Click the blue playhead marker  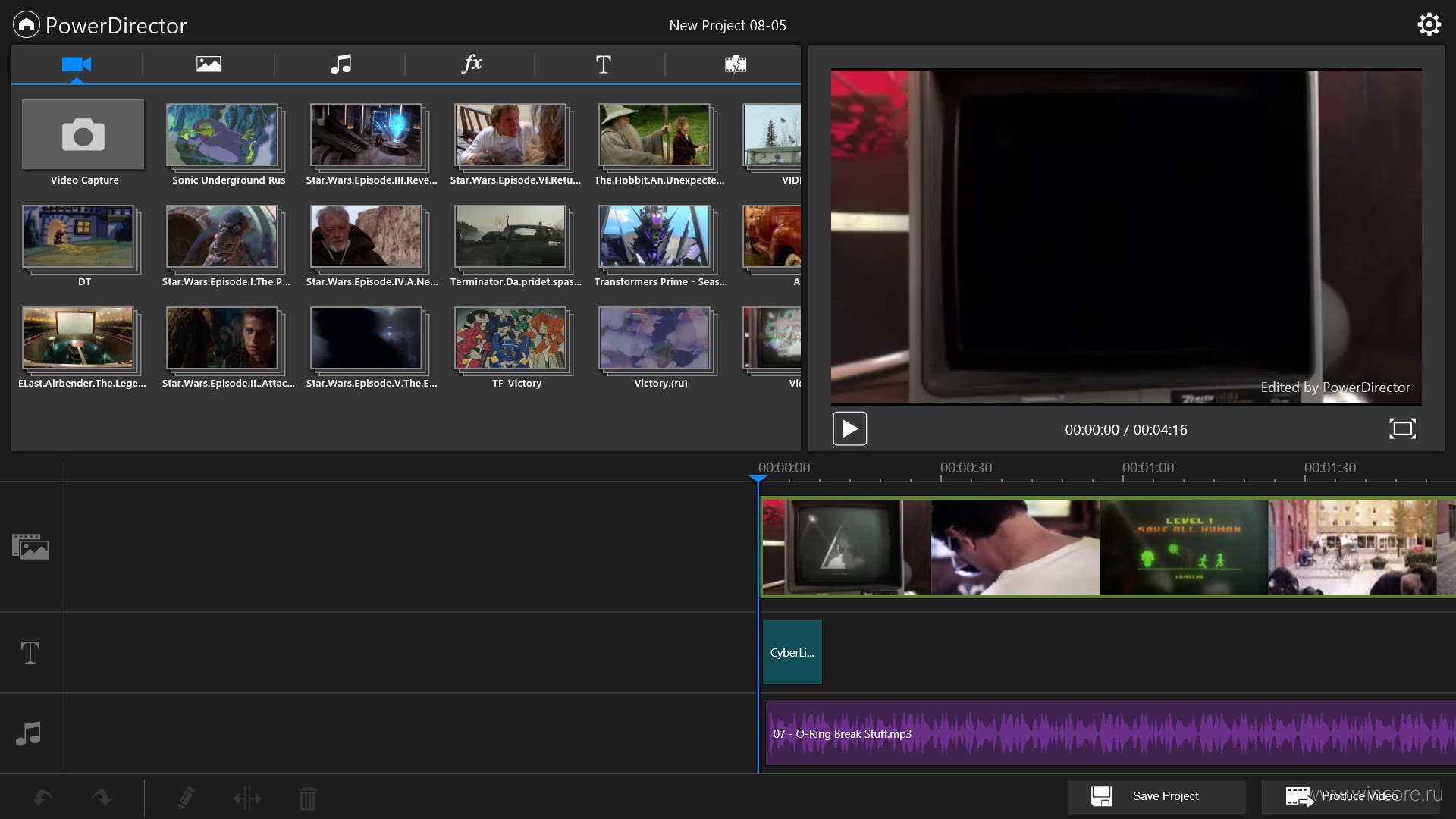(x=758, y=479)
